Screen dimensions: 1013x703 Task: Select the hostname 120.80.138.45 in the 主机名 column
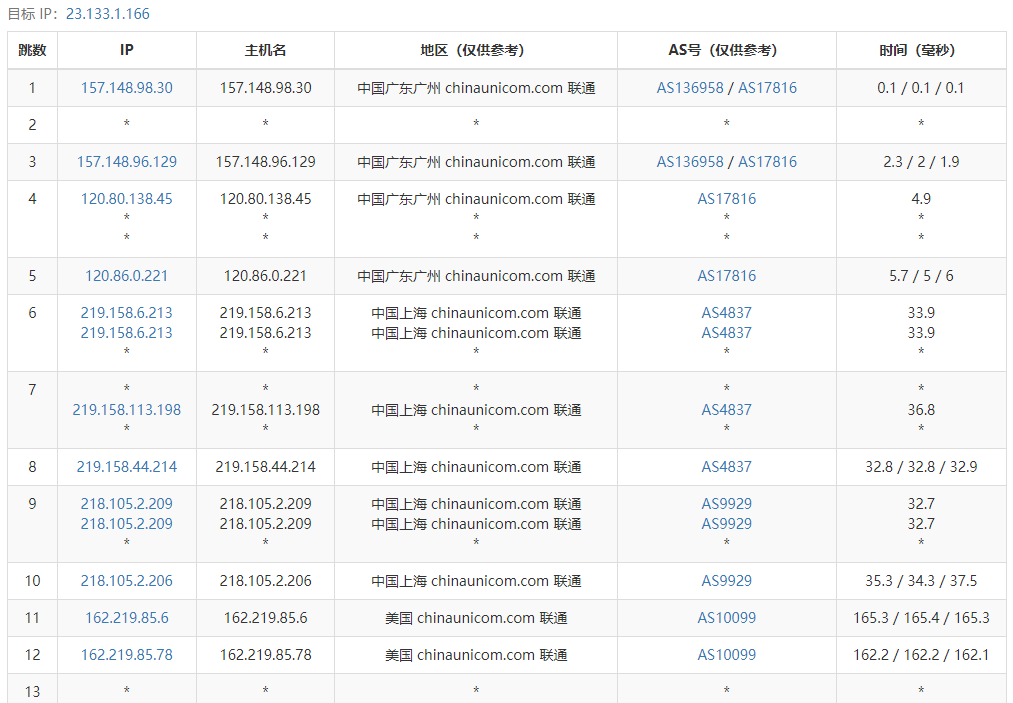pos(266,199)
